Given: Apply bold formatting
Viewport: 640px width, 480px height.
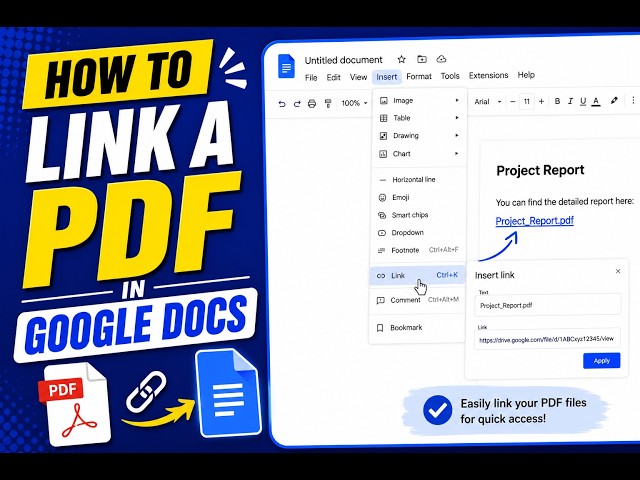Looking at the screenshot, I should [x=557, y=101].
